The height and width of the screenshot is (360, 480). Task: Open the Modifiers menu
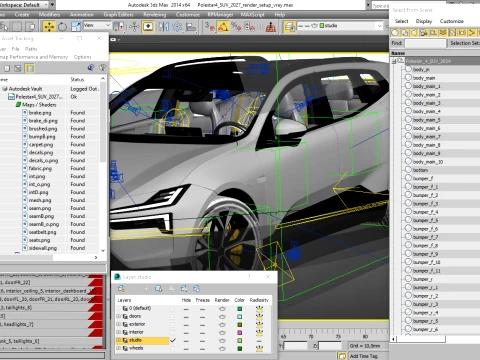click(49, 15)
